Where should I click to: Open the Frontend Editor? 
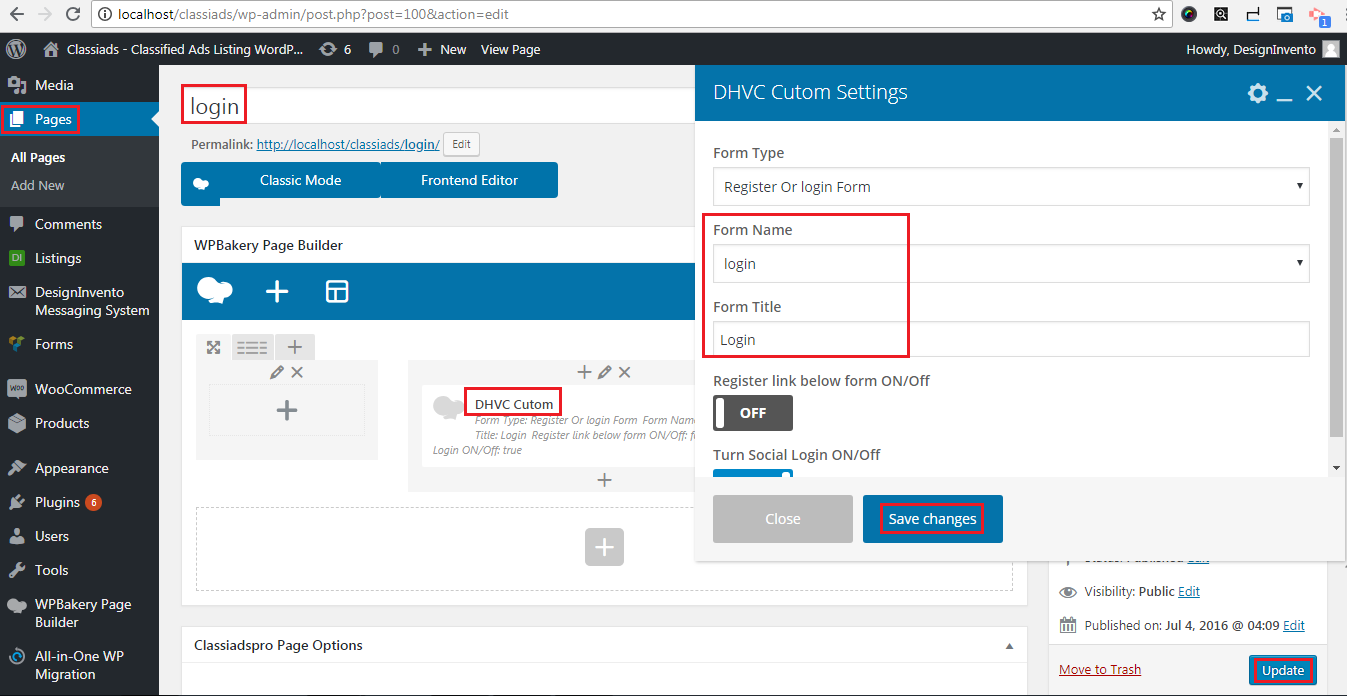point(469,181)
